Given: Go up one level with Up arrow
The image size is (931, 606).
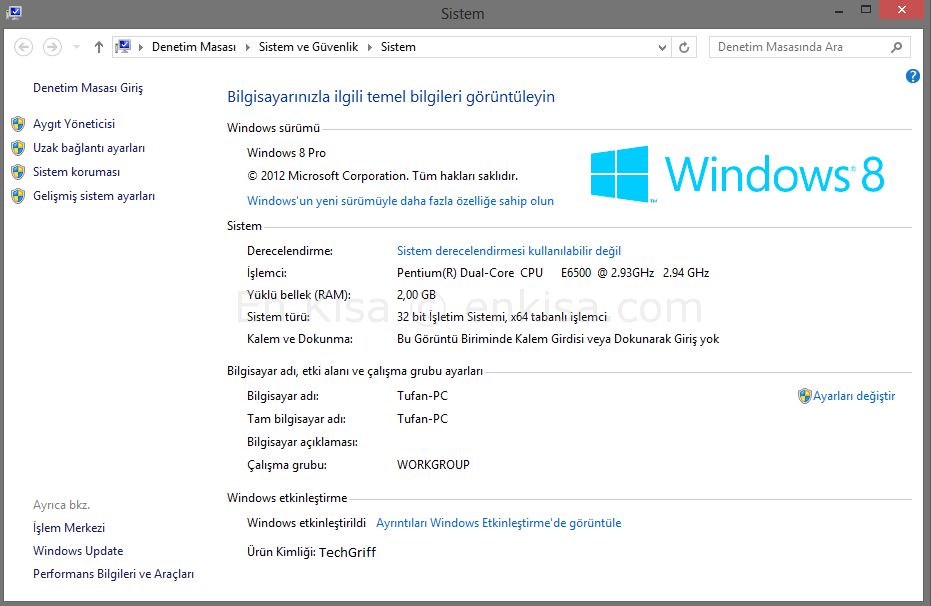Looking at the screenshot, I should 99,47.
